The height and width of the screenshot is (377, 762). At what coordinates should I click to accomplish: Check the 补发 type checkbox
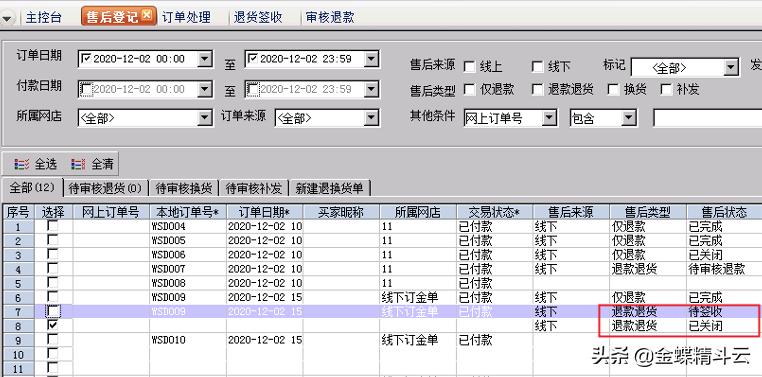[666, 90]
